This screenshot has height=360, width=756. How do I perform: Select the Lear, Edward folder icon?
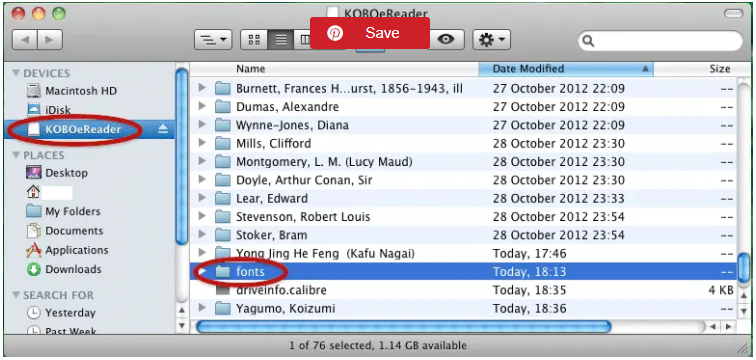(222, 198)
